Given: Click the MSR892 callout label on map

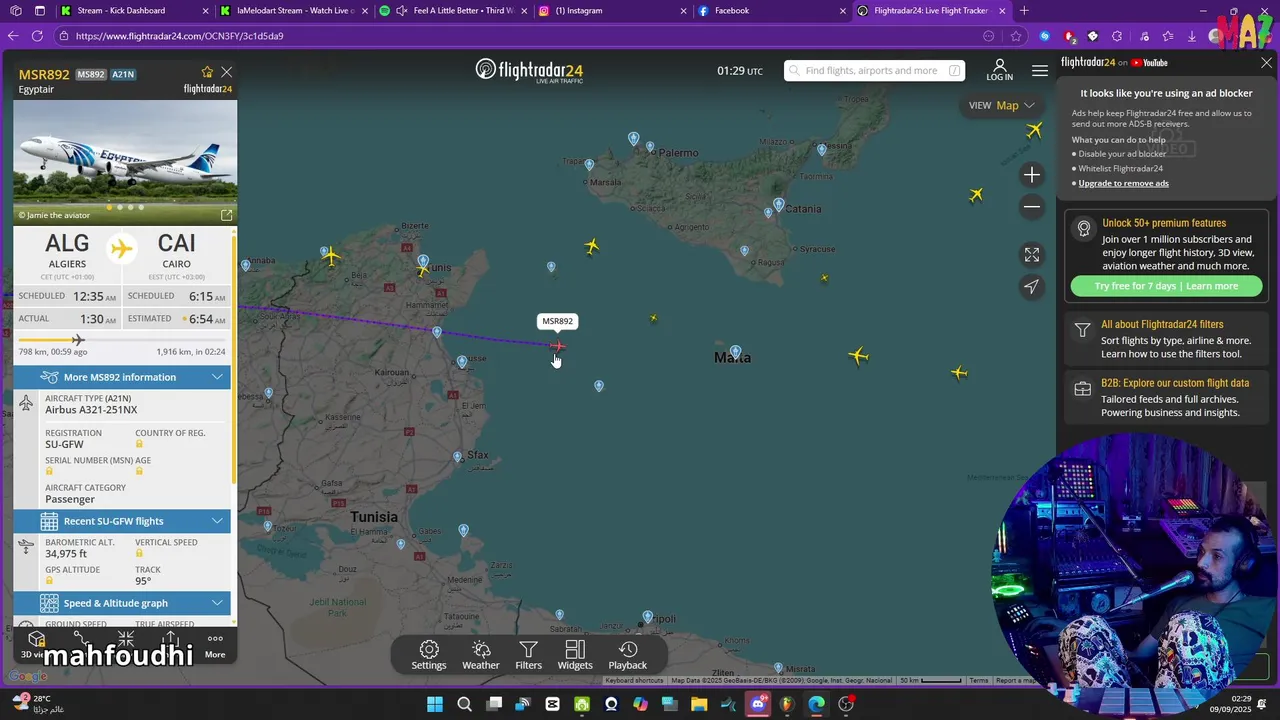Looking at the screenshot, I should 557,321.
